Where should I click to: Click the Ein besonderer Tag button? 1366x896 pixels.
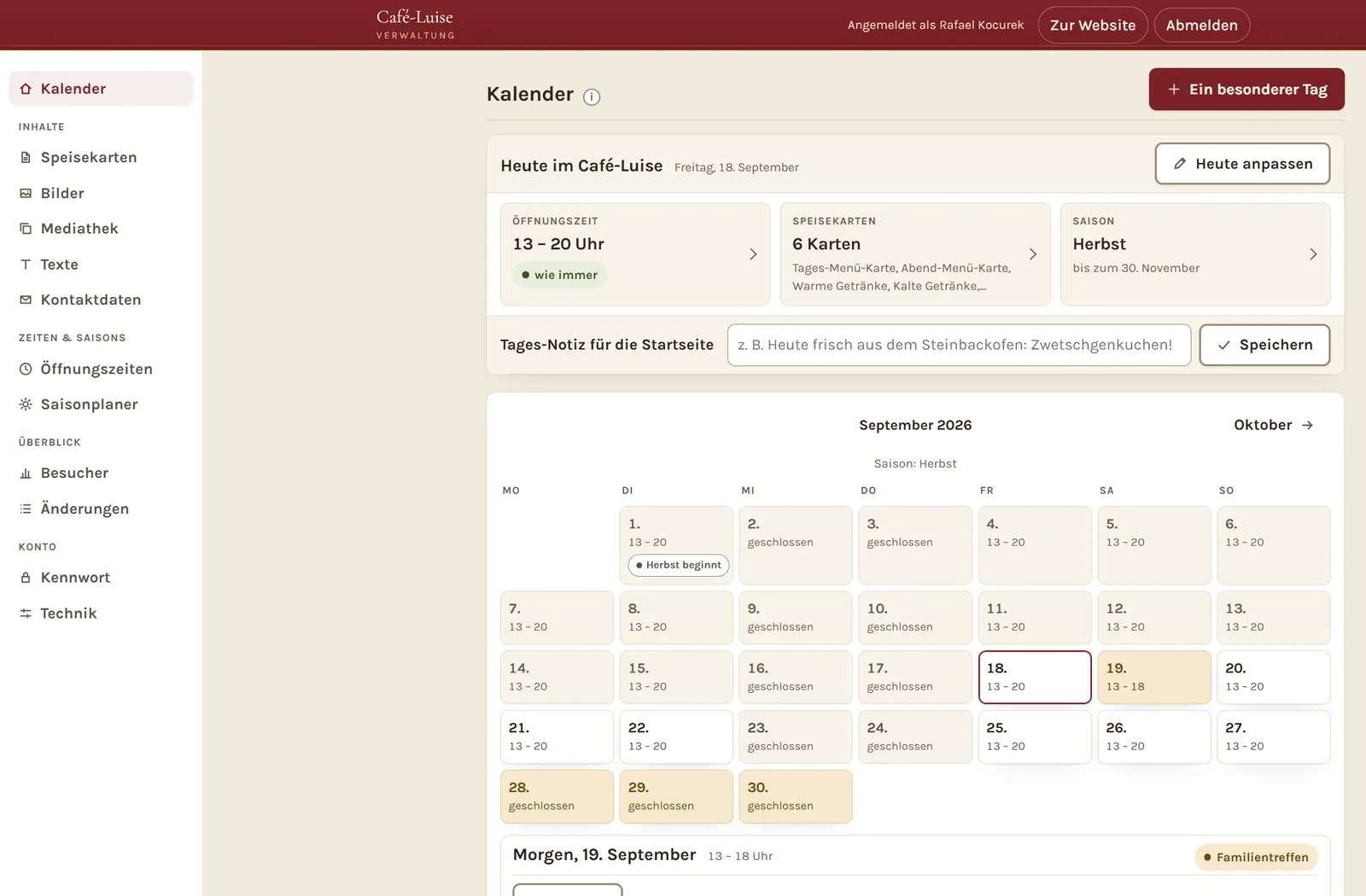tap(1246, 90)
